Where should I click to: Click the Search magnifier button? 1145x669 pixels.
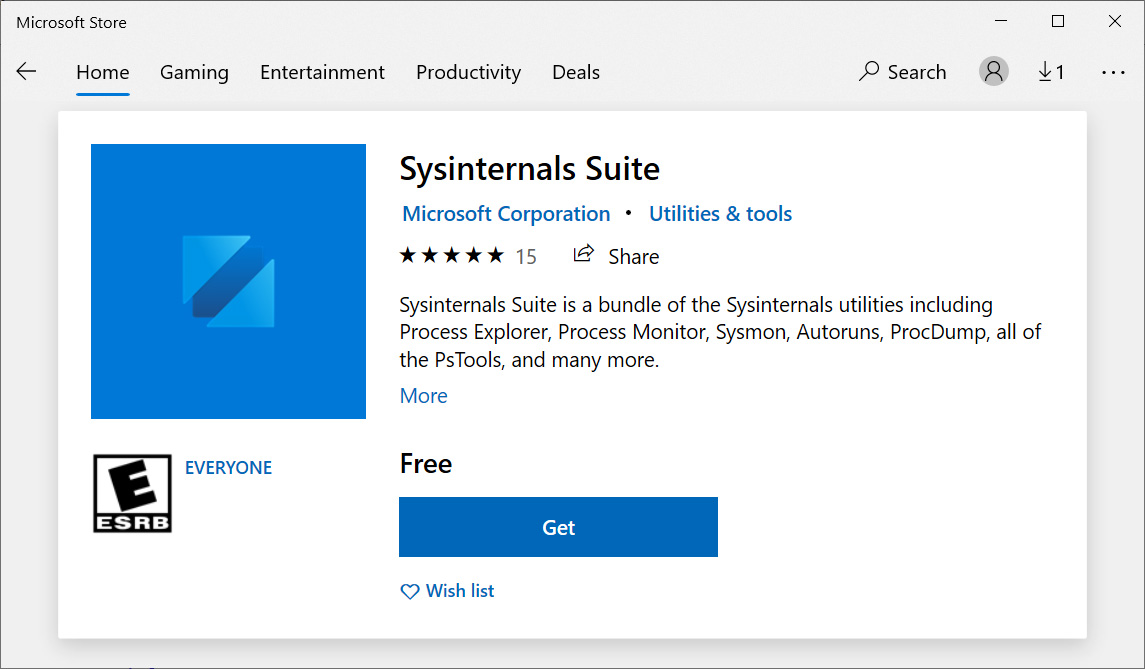tap(903, 72)
